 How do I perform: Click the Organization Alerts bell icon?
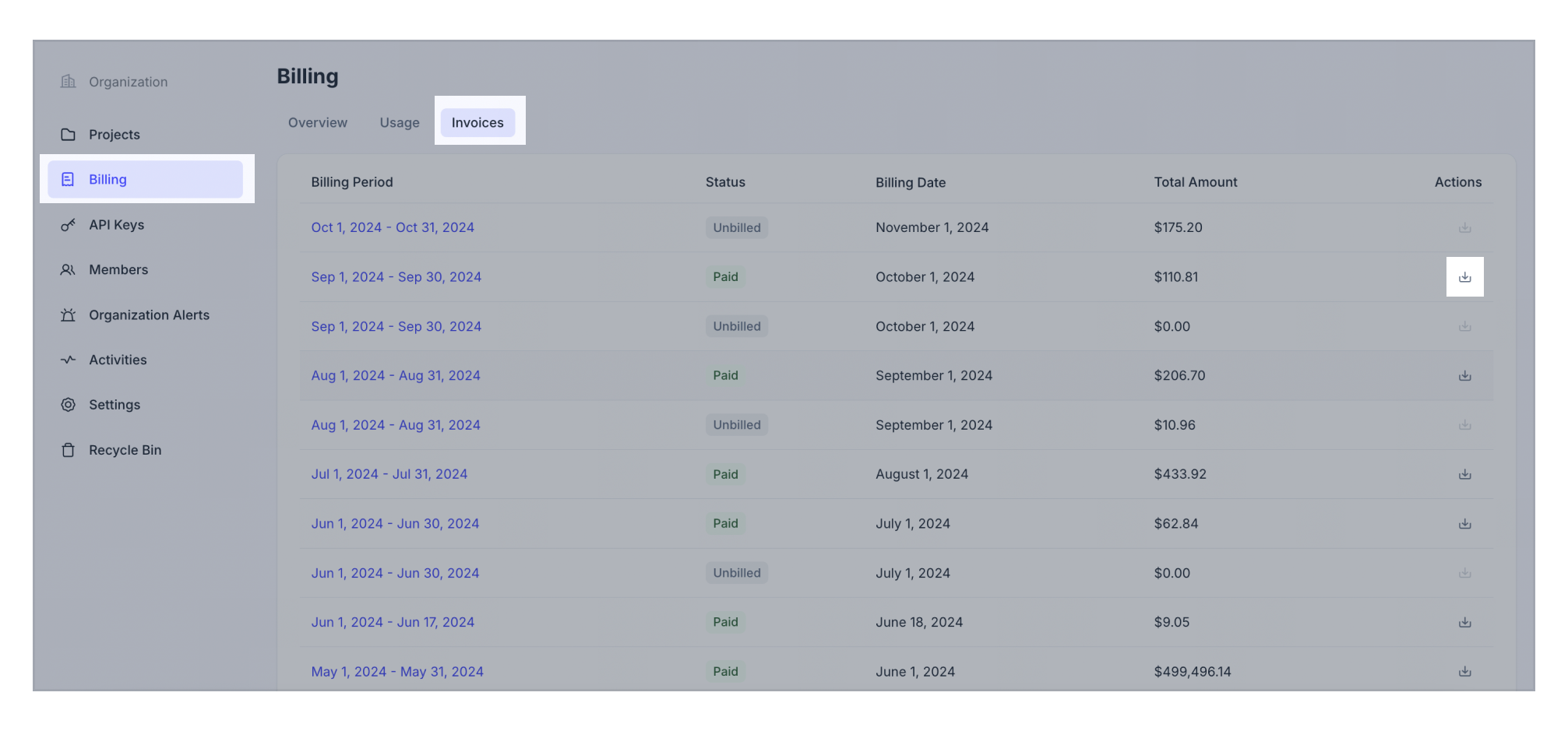[x=69, y=315]
